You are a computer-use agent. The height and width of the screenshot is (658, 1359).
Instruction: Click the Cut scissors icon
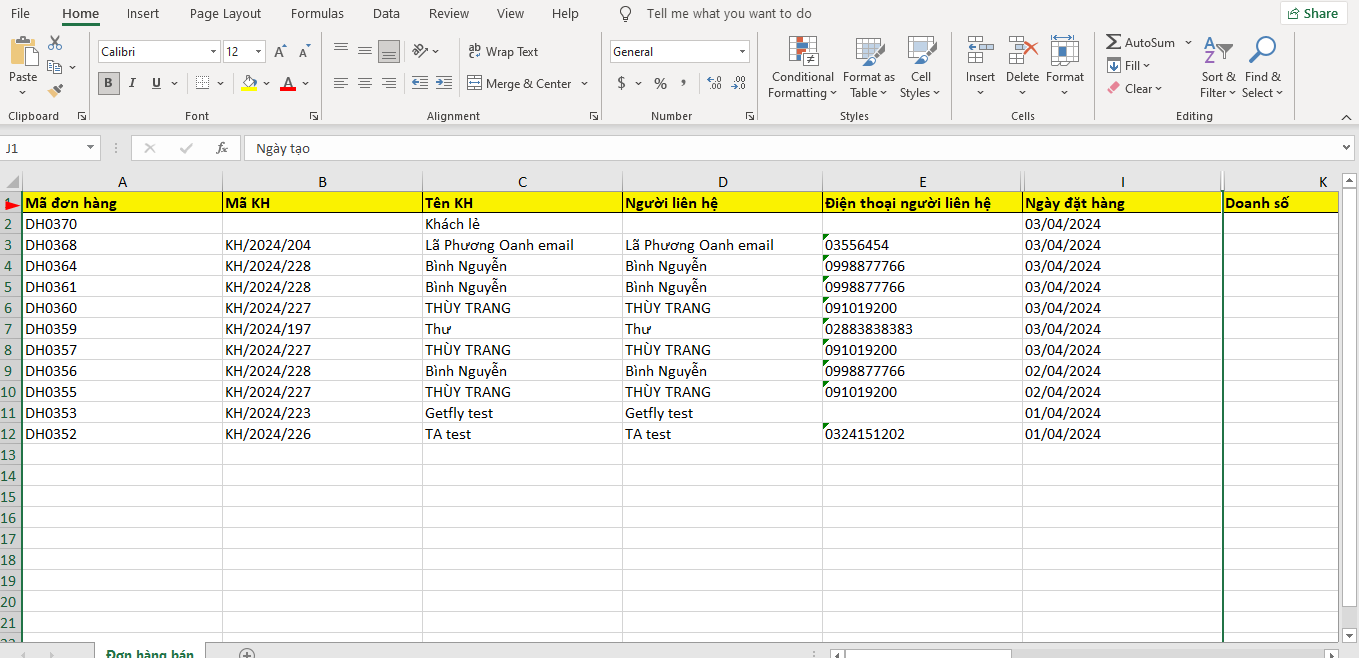pyautogui.click(x=55, y=43)
